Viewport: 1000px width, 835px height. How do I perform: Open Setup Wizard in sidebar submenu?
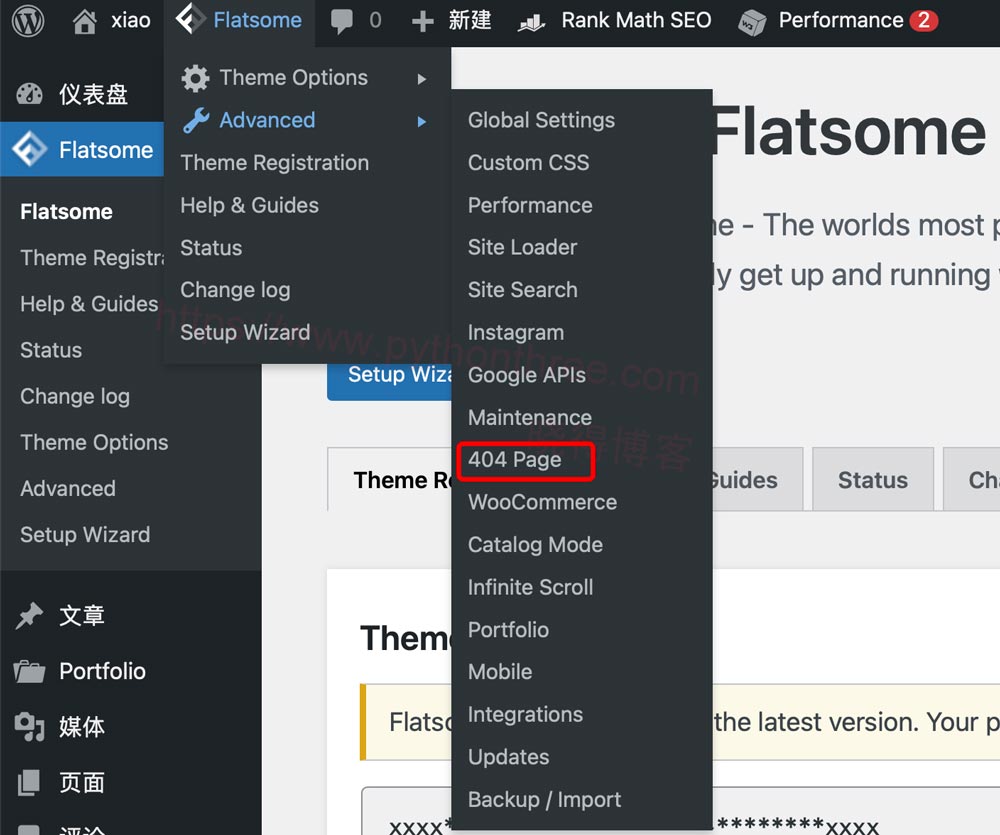coord(85,535)
